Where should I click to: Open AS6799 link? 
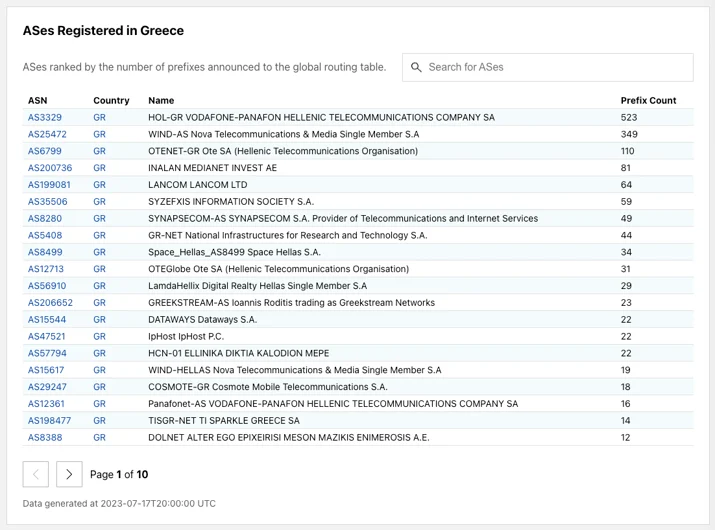[x=45, y=151]
